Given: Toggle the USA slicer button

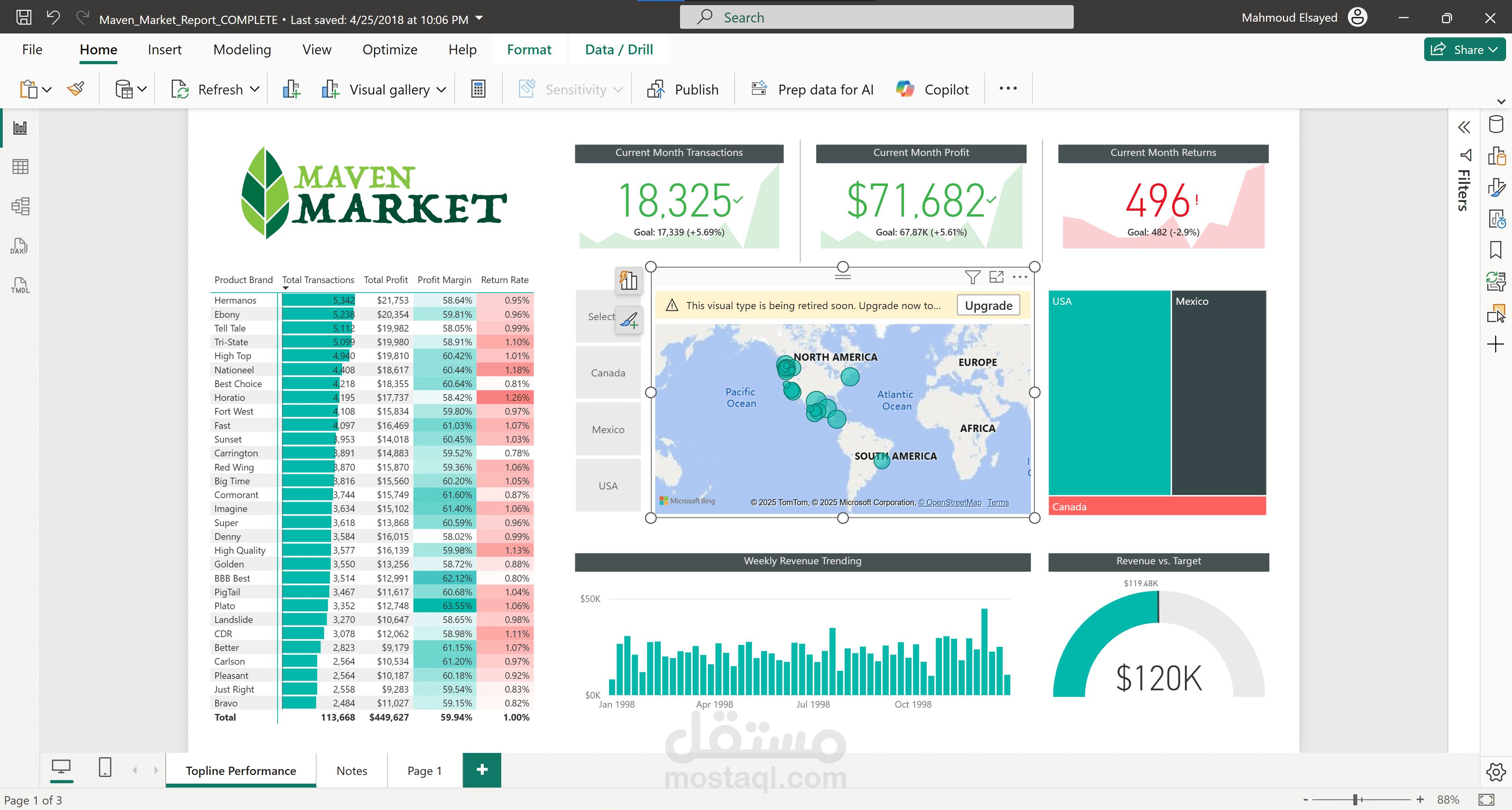Looking at the screenshot, I should tap(608, 486).
